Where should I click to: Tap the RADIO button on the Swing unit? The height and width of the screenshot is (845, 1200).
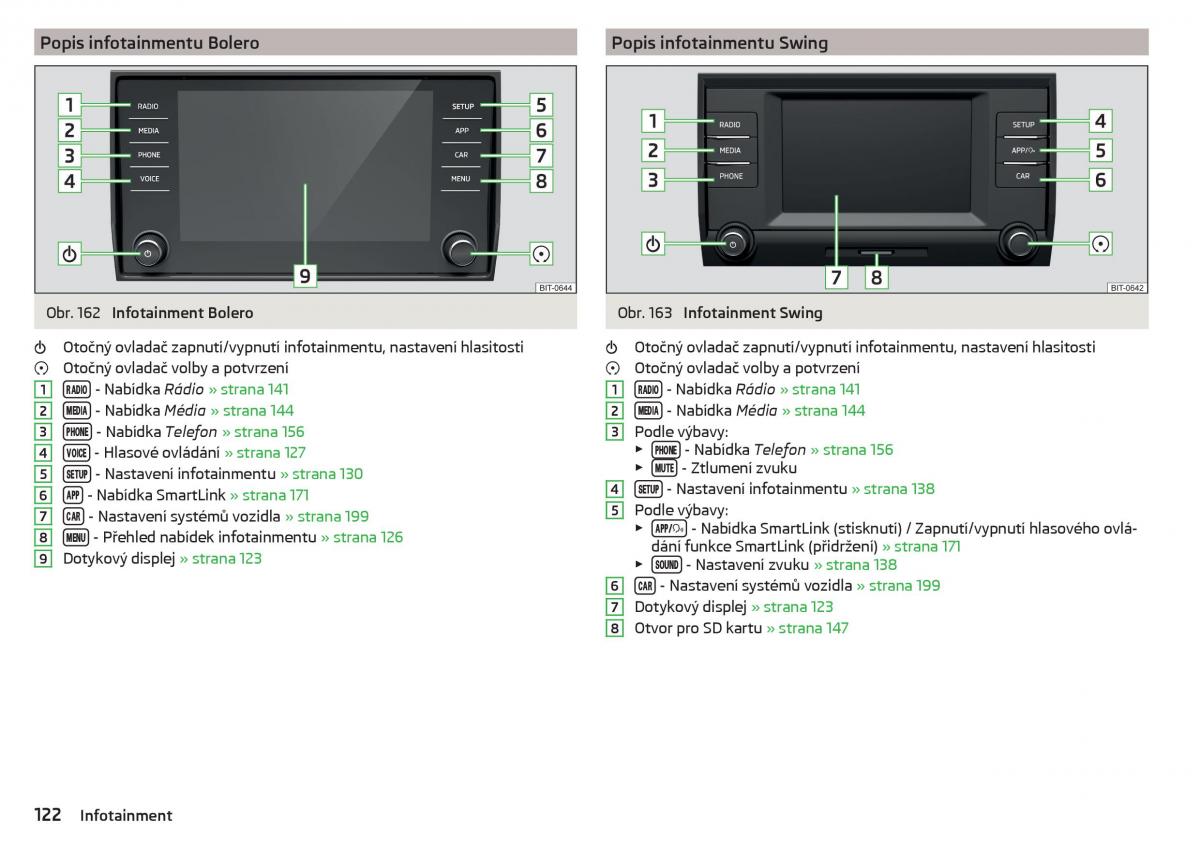click(x=730, y=125)
